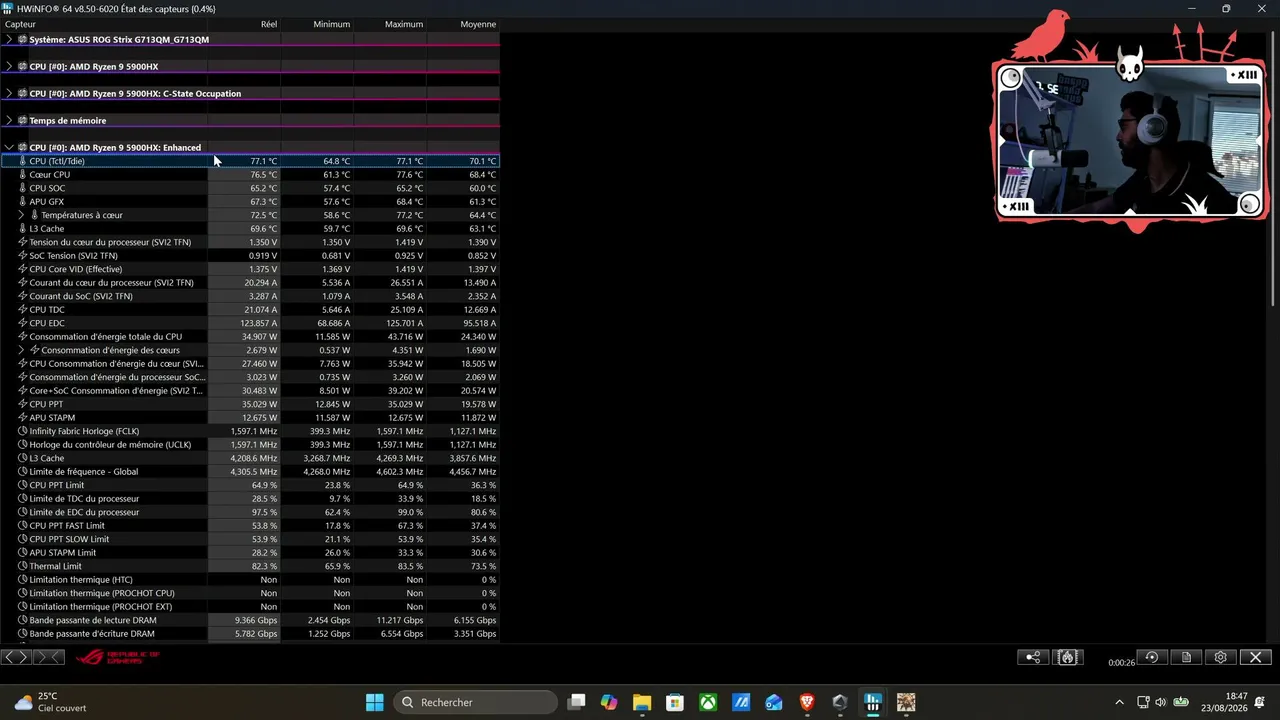Click the network icon in system tray

(x=1143, y=702)
